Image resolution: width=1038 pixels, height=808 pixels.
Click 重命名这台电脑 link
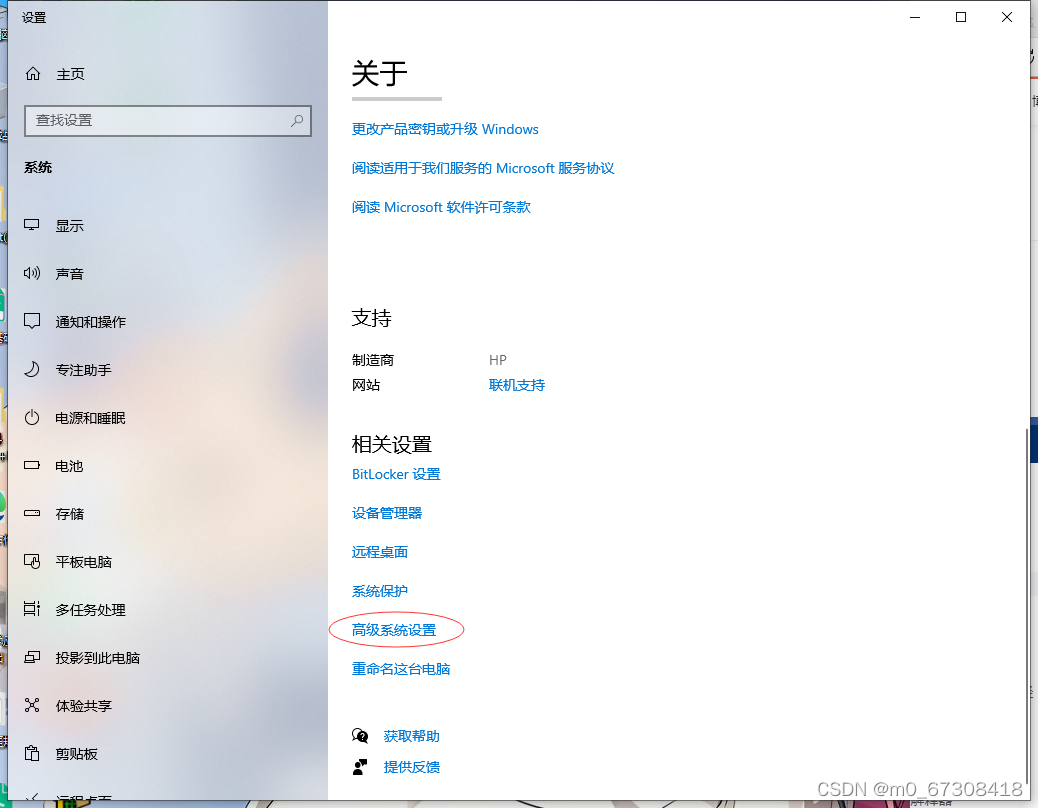[401, 669]
